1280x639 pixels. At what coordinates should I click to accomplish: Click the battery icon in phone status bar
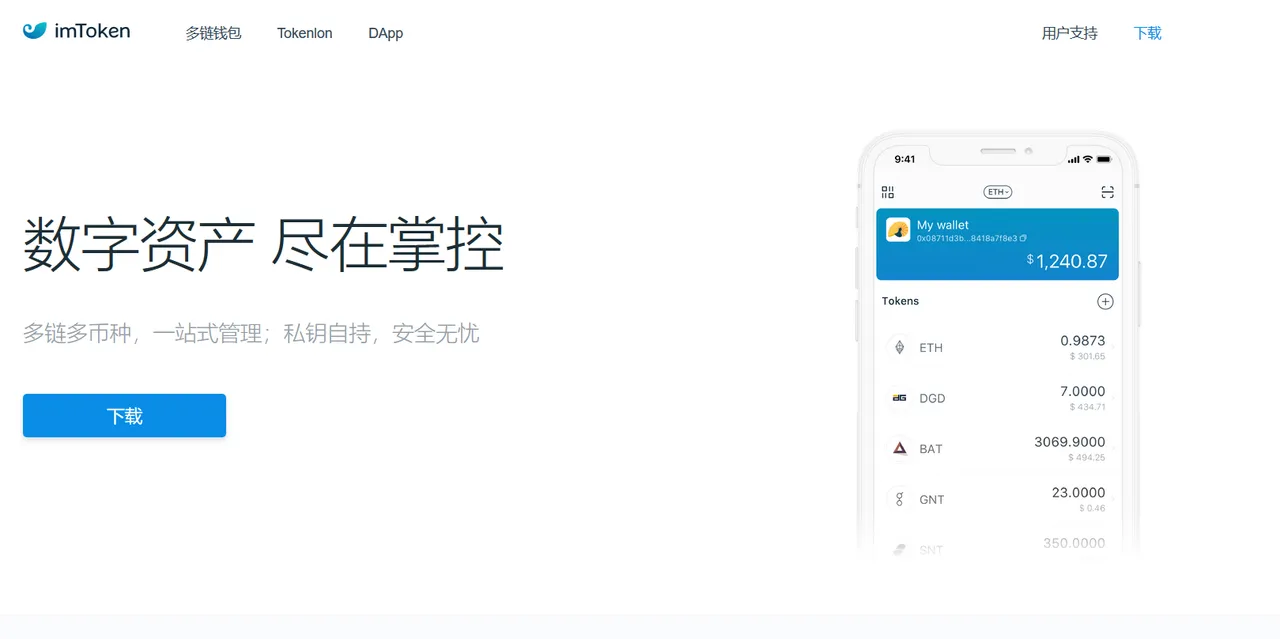coord(1104,159)
